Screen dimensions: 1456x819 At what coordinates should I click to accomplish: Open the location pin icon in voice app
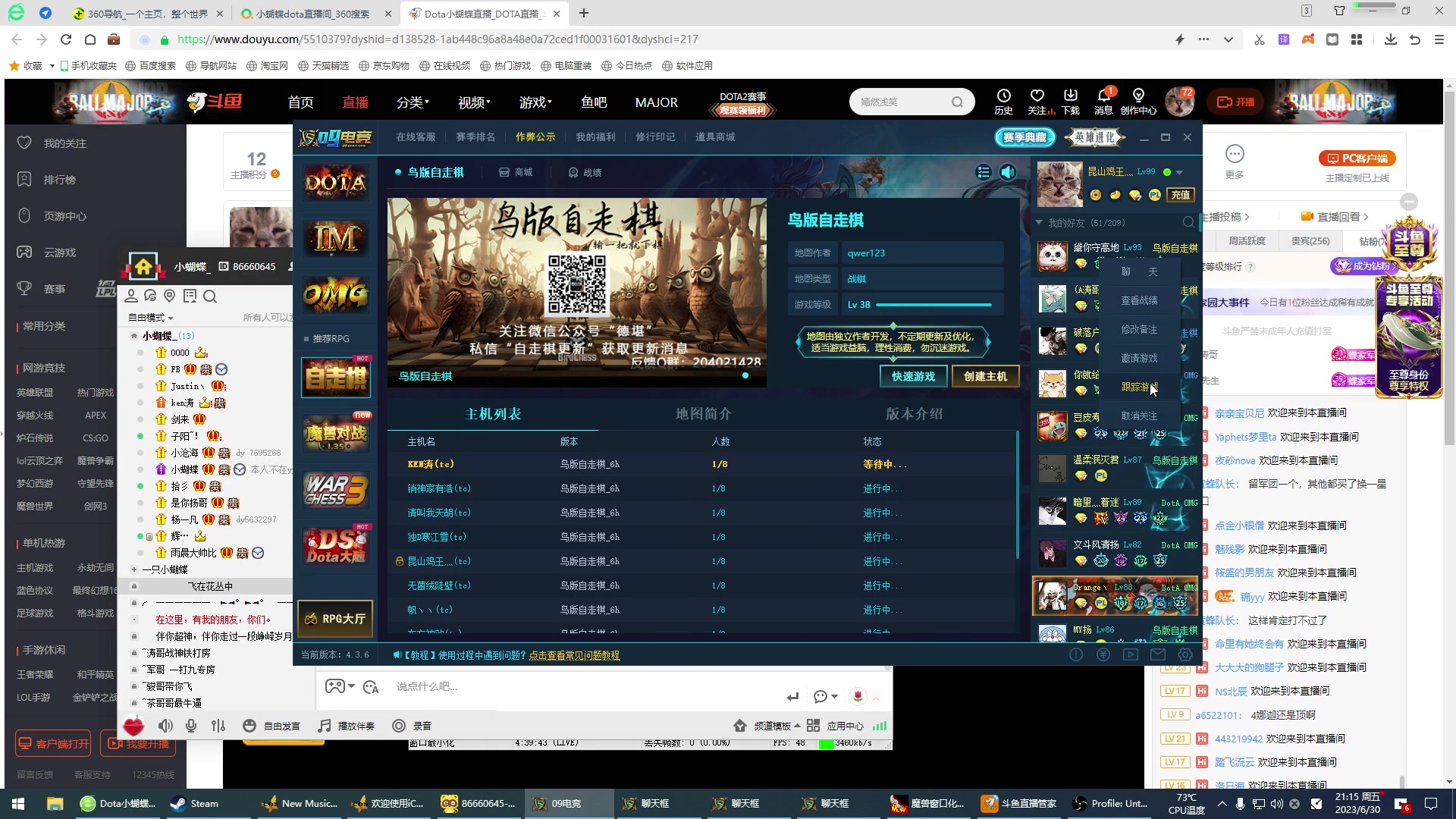(170, 296)
